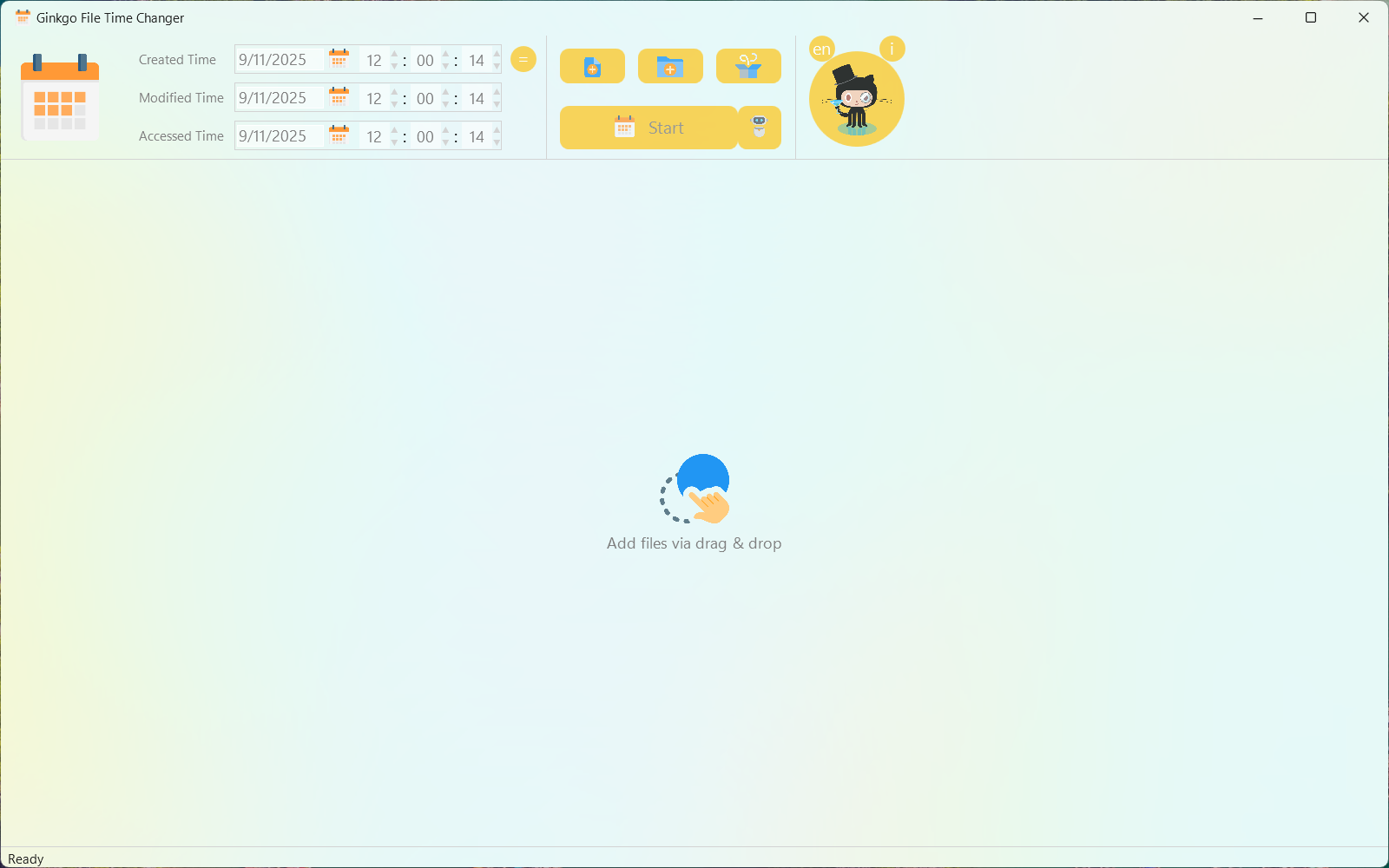Click the Accessed Time date field
Screen dimensions: 1389x868
(x=280, y=136)
